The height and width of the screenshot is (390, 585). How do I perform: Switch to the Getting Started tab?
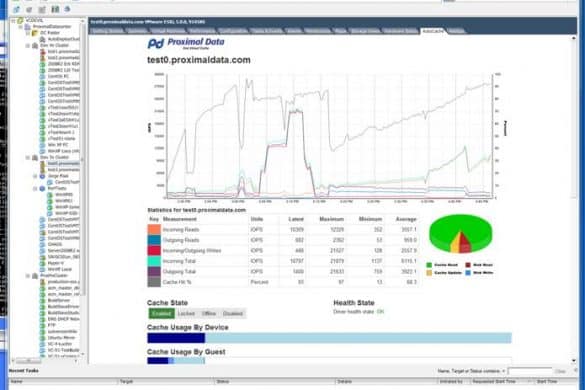coord(107,31)
